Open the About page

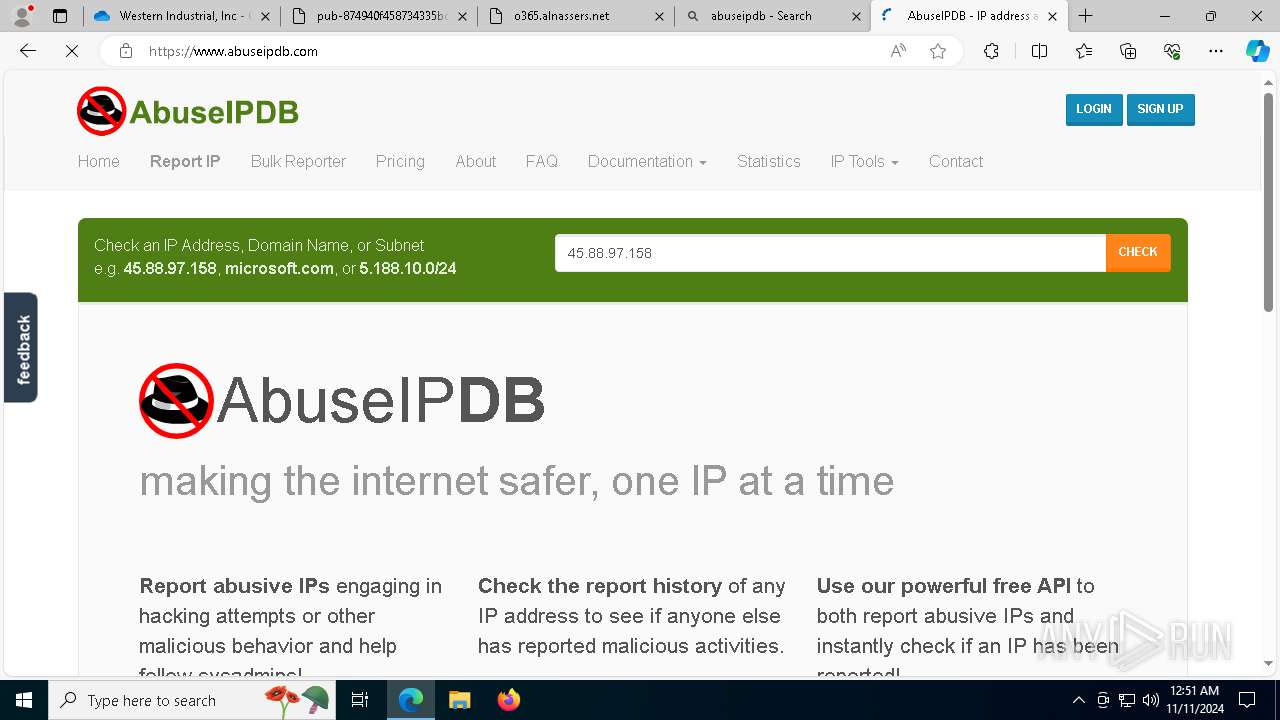coord(476,161)
